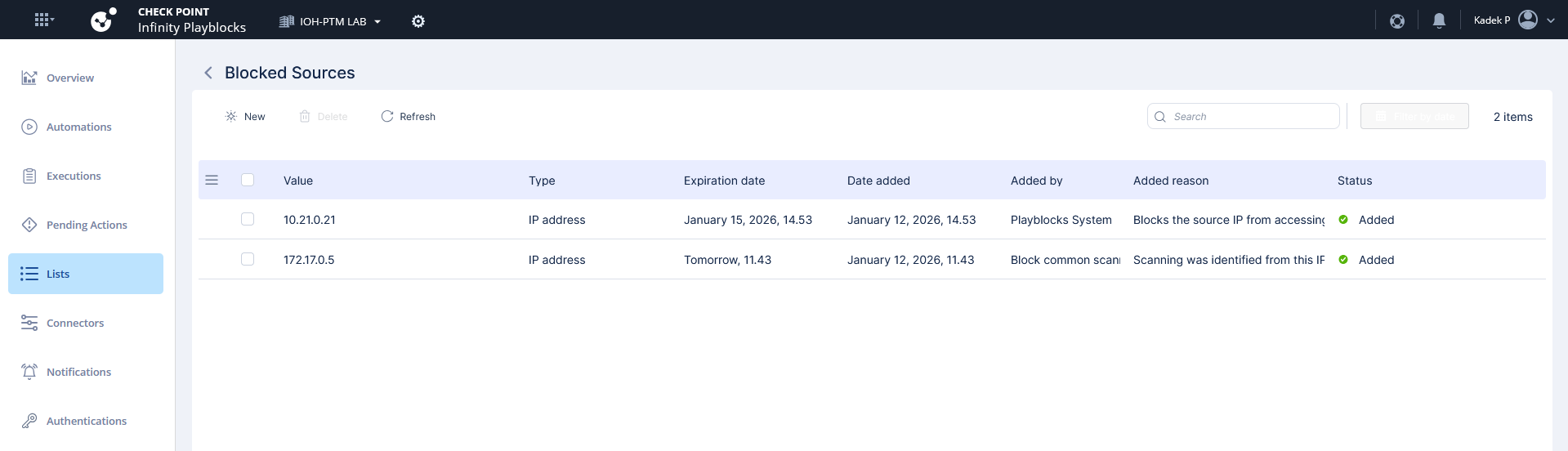Click the settings gear icon in header
Screen dimensions: 1568x451
(x=418, y=21)
